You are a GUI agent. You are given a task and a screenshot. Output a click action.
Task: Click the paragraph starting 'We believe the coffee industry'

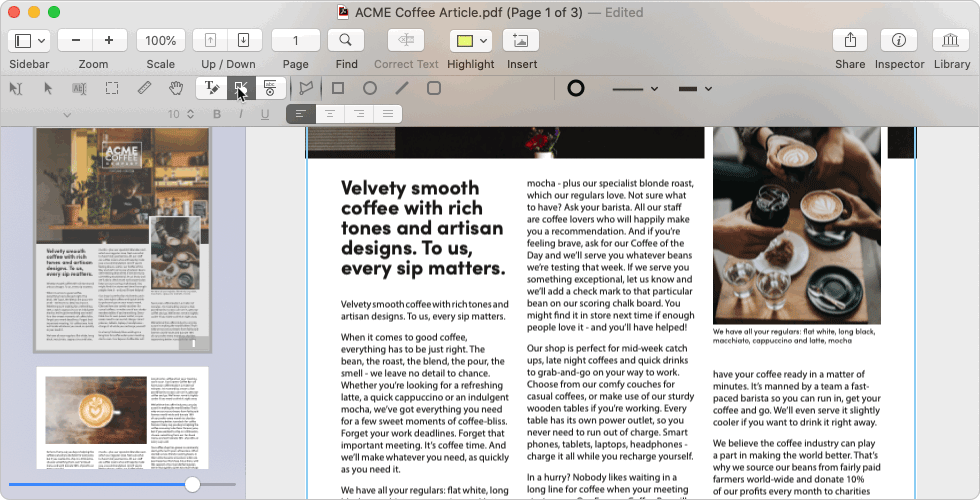coord(797,467)
